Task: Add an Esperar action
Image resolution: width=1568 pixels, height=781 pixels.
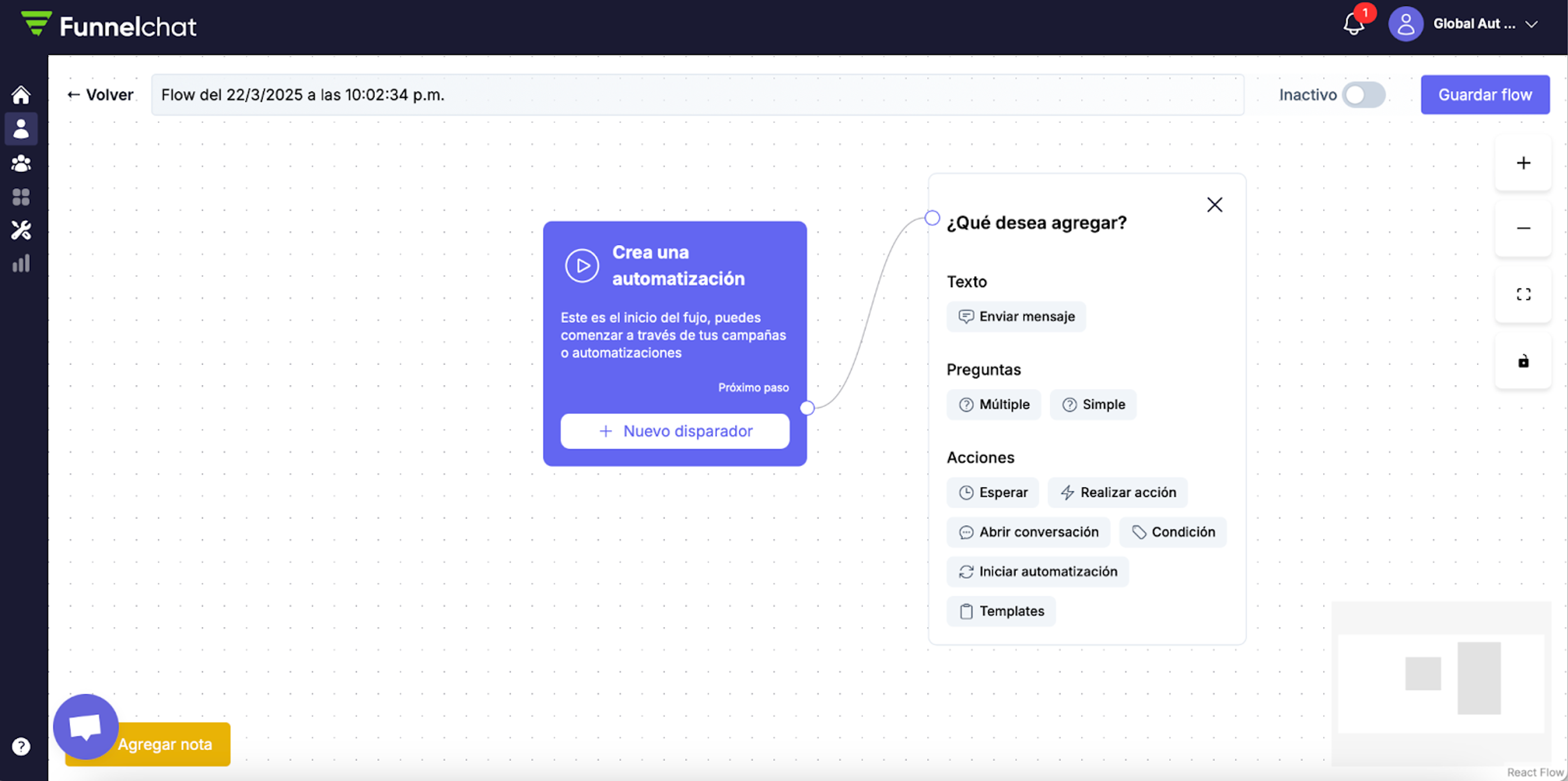Action: pyautogui.click(x=992, y=492)
